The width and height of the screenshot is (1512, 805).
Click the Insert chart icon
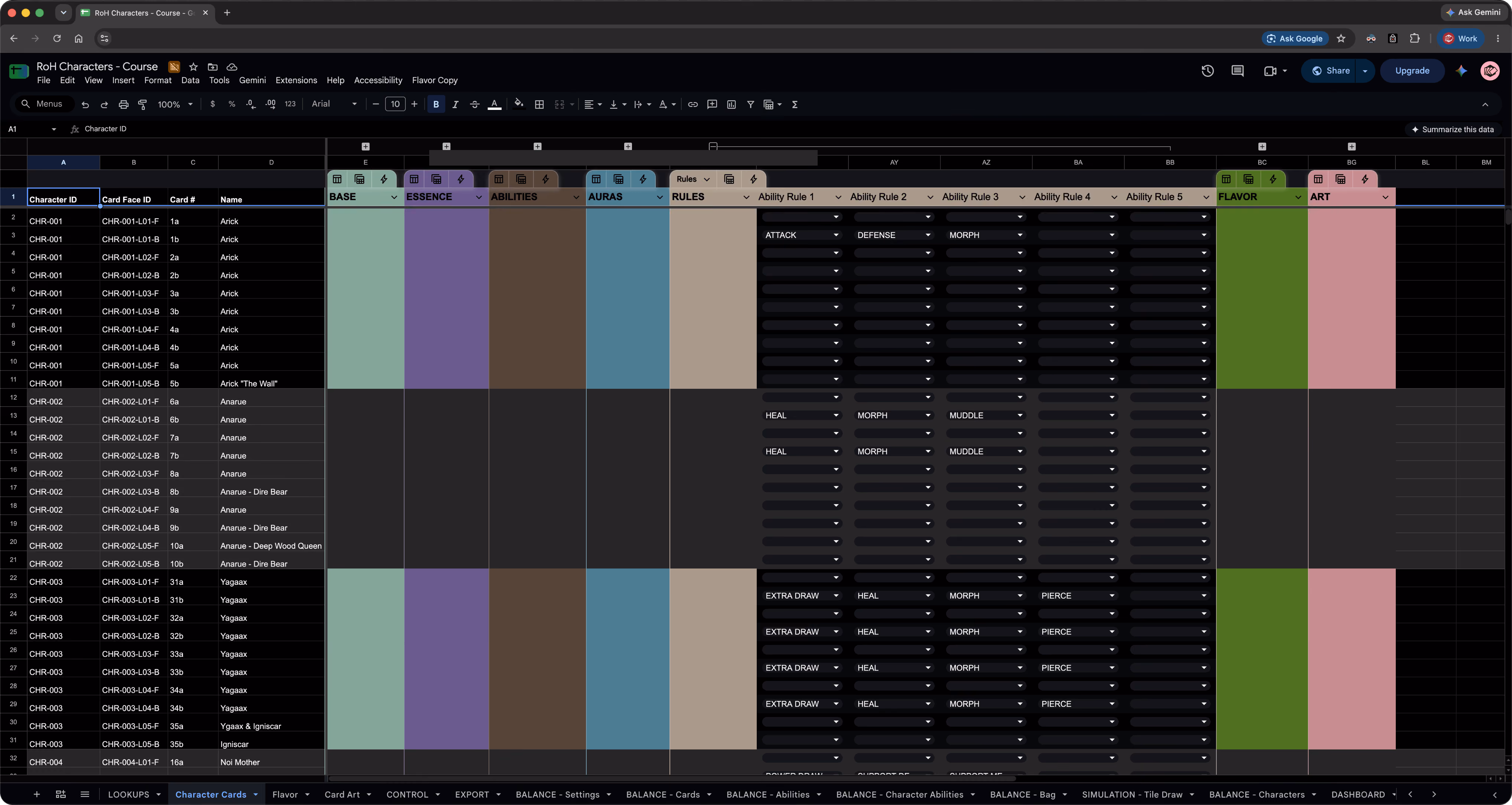point(731,104)
